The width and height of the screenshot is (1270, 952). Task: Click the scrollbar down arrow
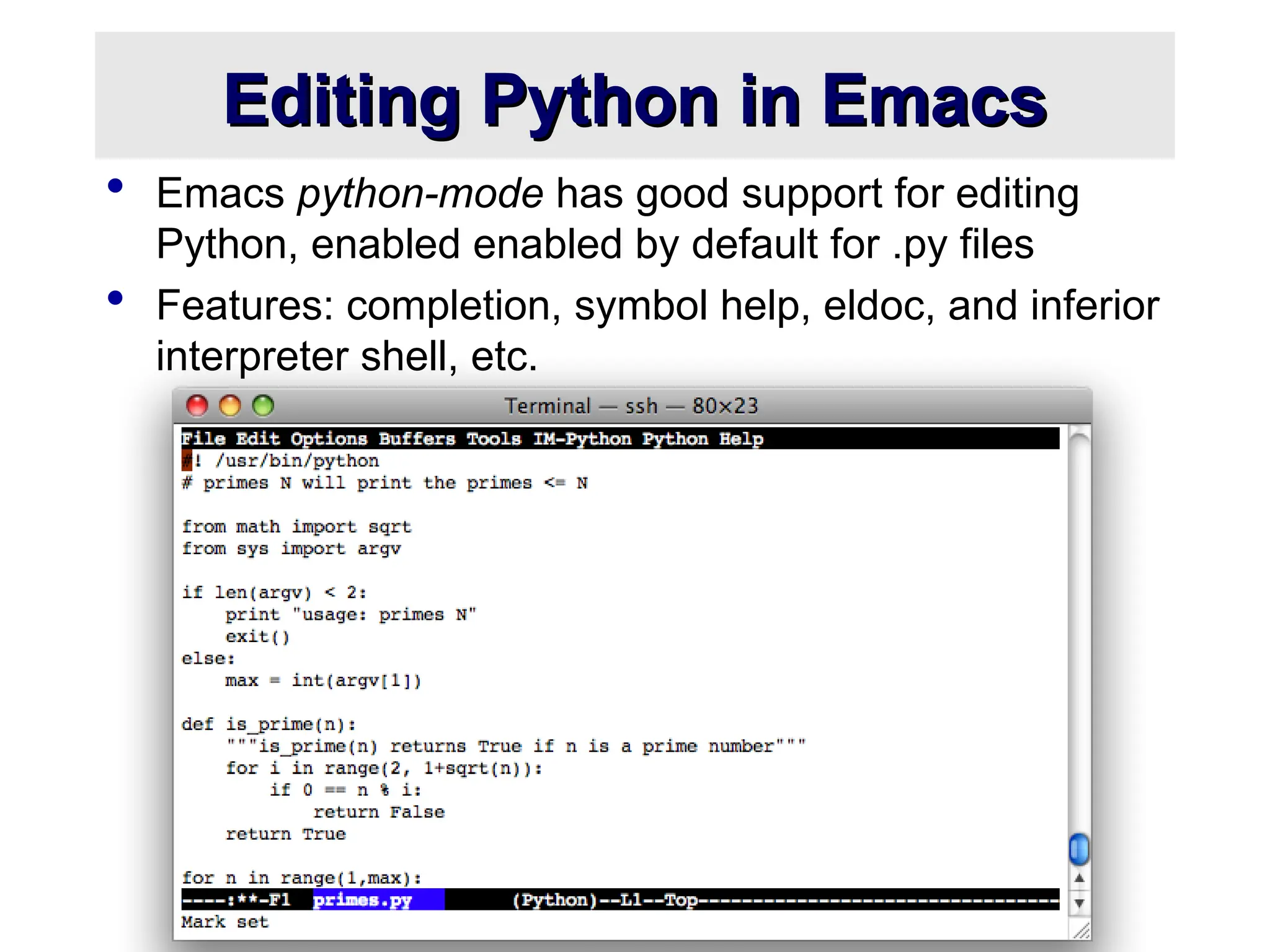point(1079,903)
